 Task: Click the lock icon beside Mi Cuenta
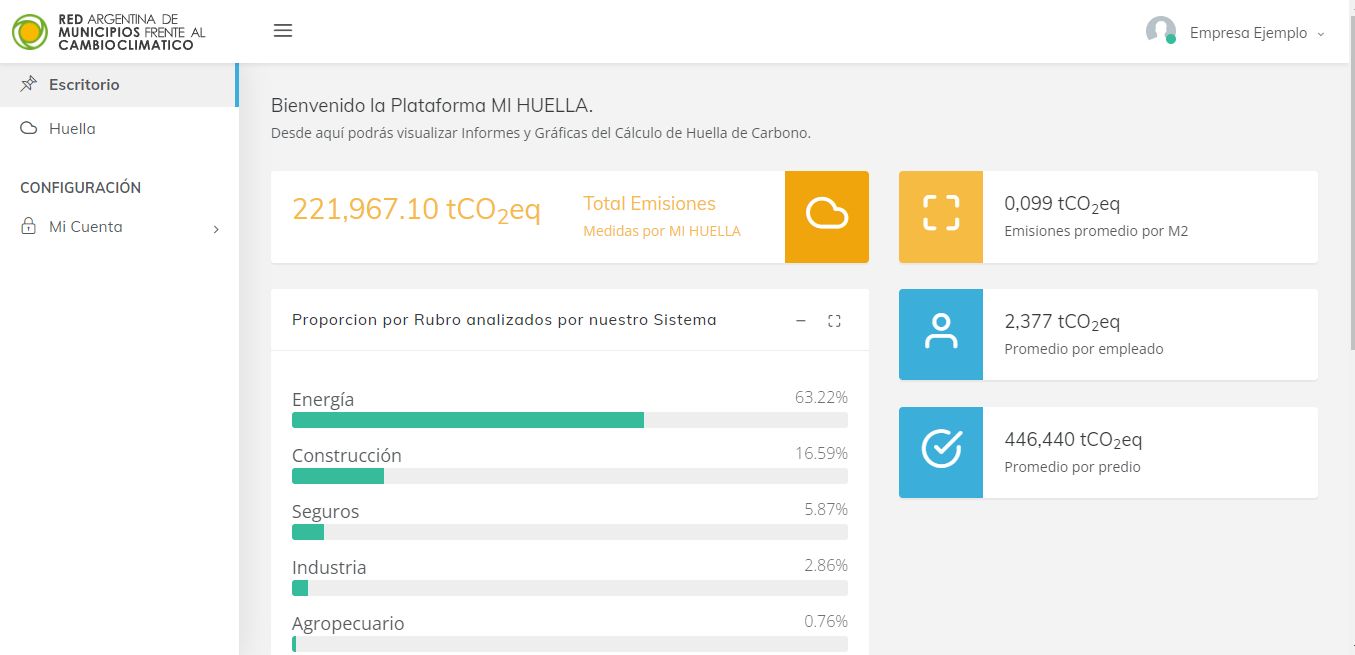[x=29, y=227]
